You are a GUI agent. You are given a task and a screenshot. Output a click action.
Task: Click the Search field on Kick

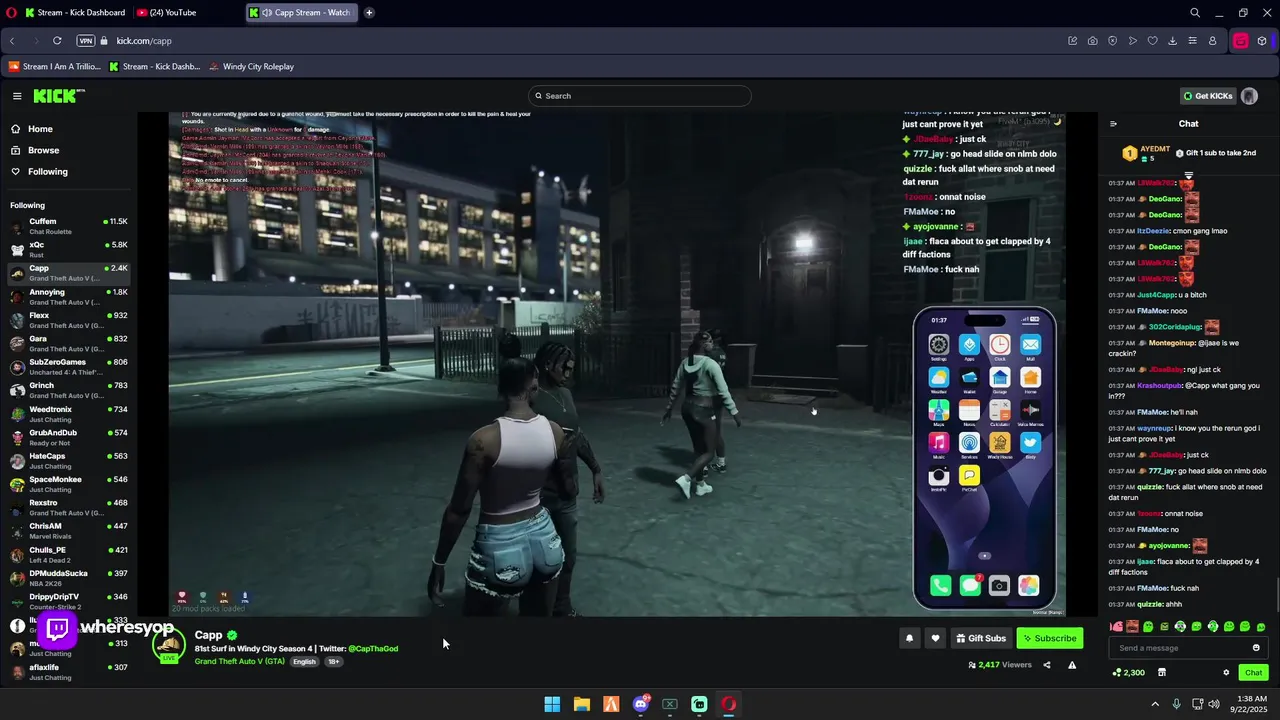[640, 96]
